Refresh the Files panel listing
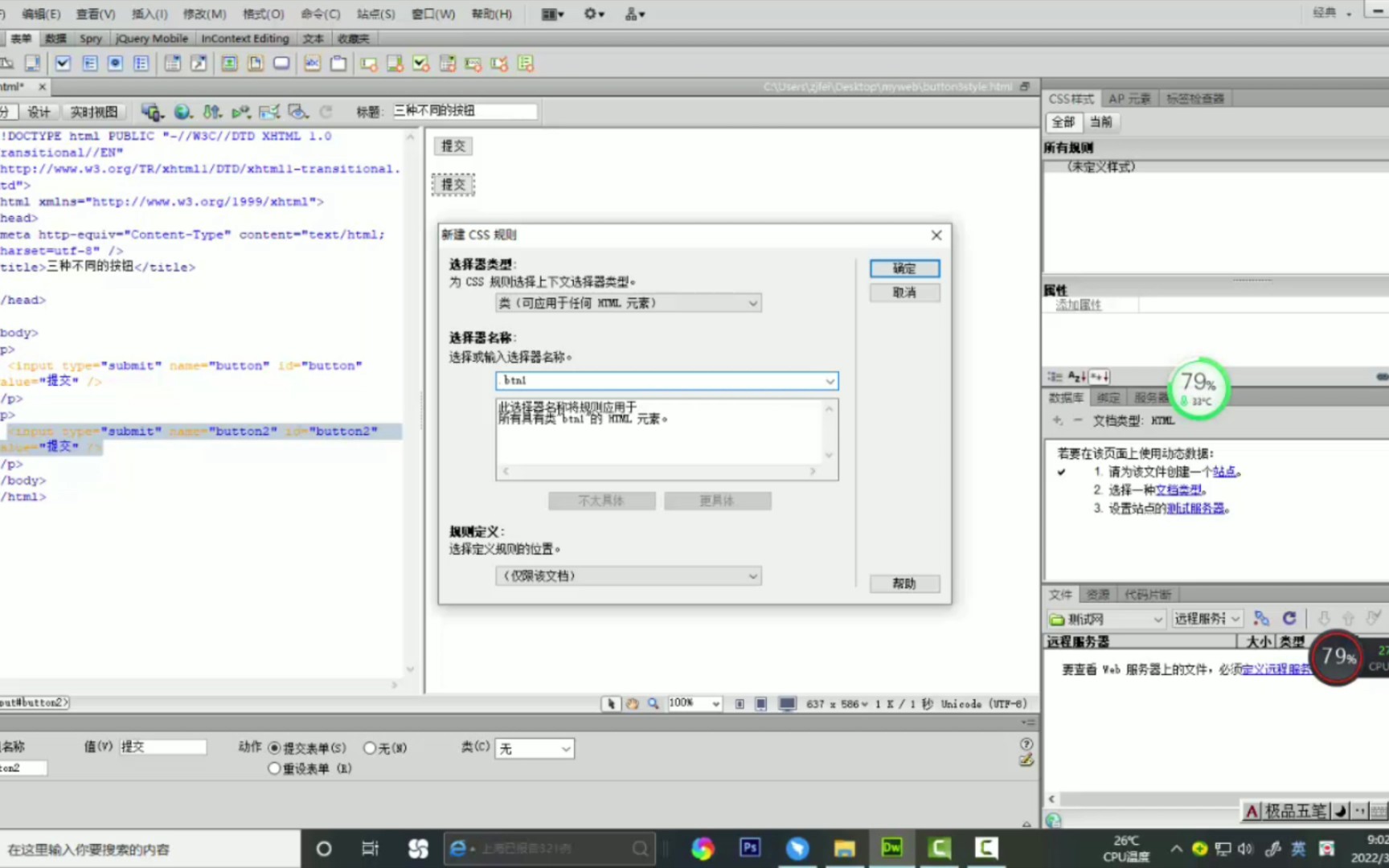Viewport: 1389px width, 868px height. point(1289,618)
